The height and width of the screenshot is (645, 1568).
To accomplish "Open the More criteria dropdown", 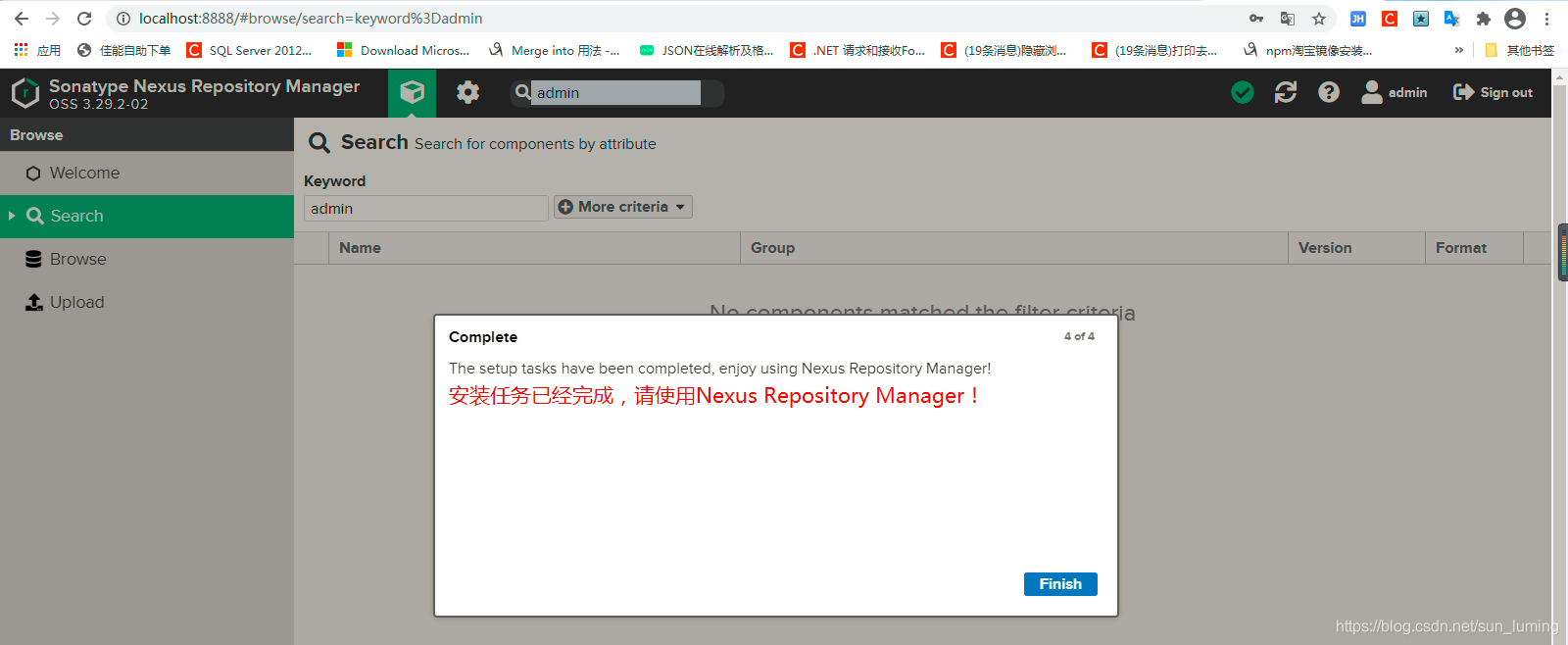I will click(622, 207).
